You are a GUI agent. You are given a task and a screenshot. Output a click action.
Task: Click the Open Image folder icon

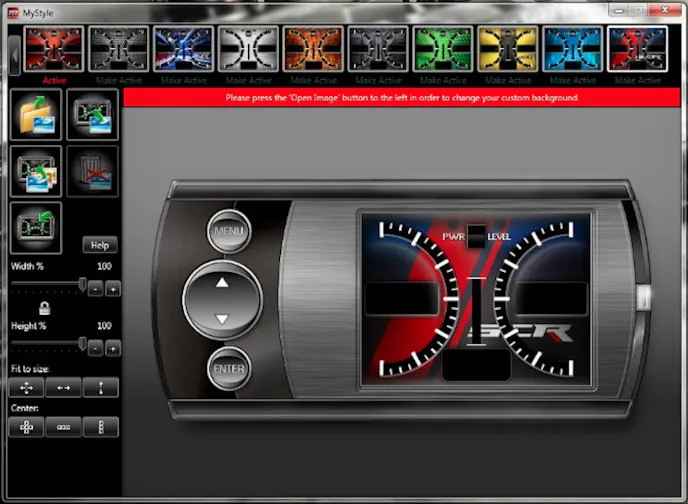(37, 114)
